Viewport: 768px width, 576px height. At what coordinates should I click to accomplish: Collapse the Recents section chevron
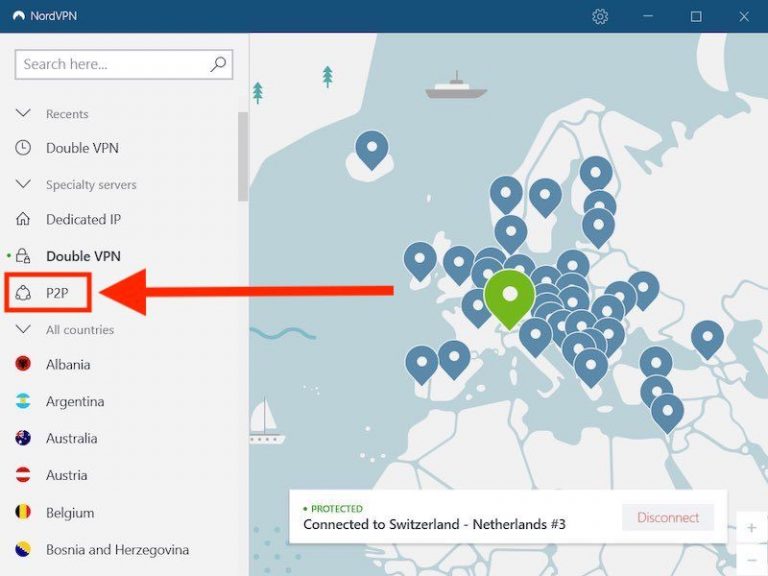(x=23, y=113)
